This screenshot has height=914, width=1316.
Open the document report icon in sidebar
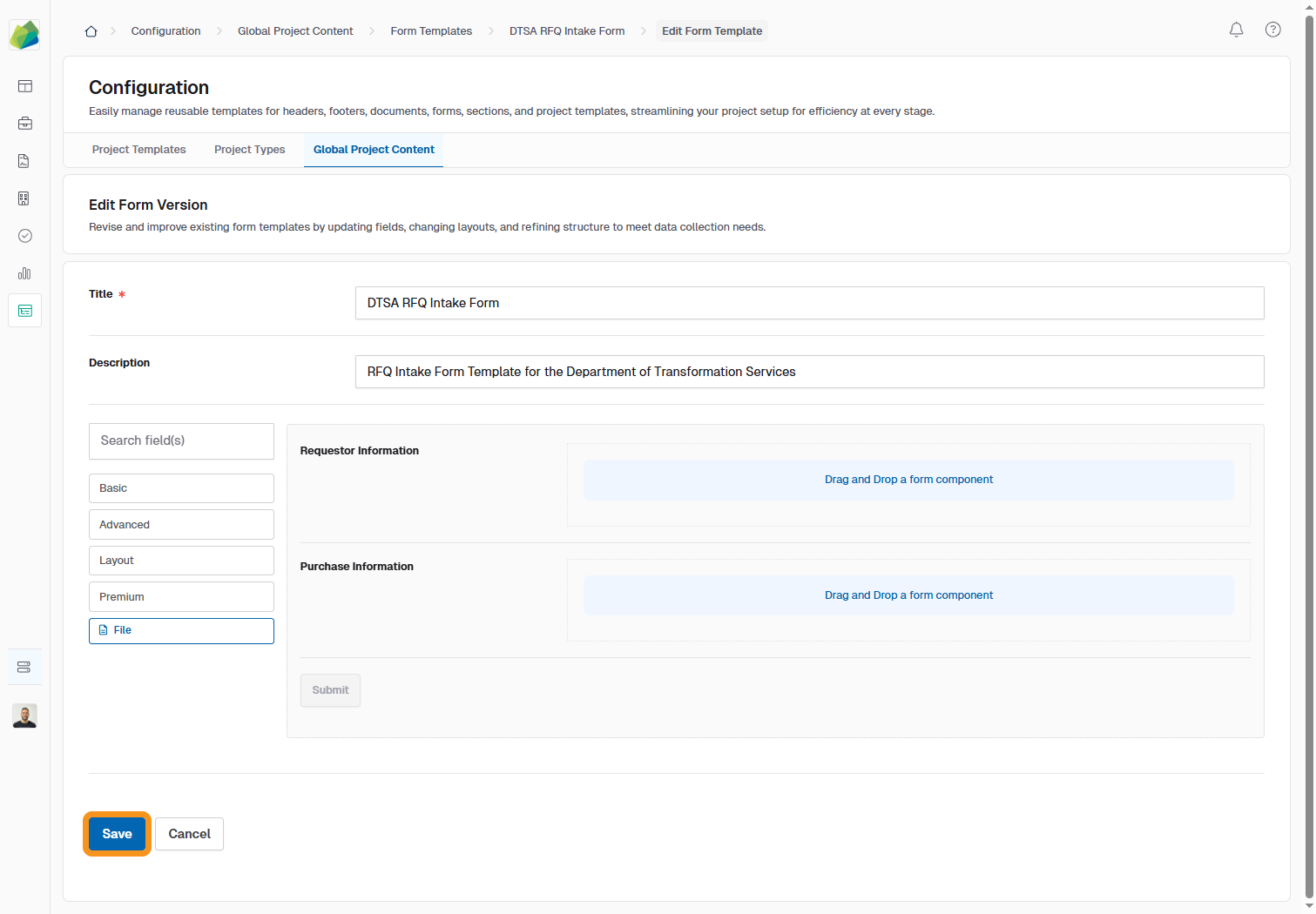coord(24,161)
